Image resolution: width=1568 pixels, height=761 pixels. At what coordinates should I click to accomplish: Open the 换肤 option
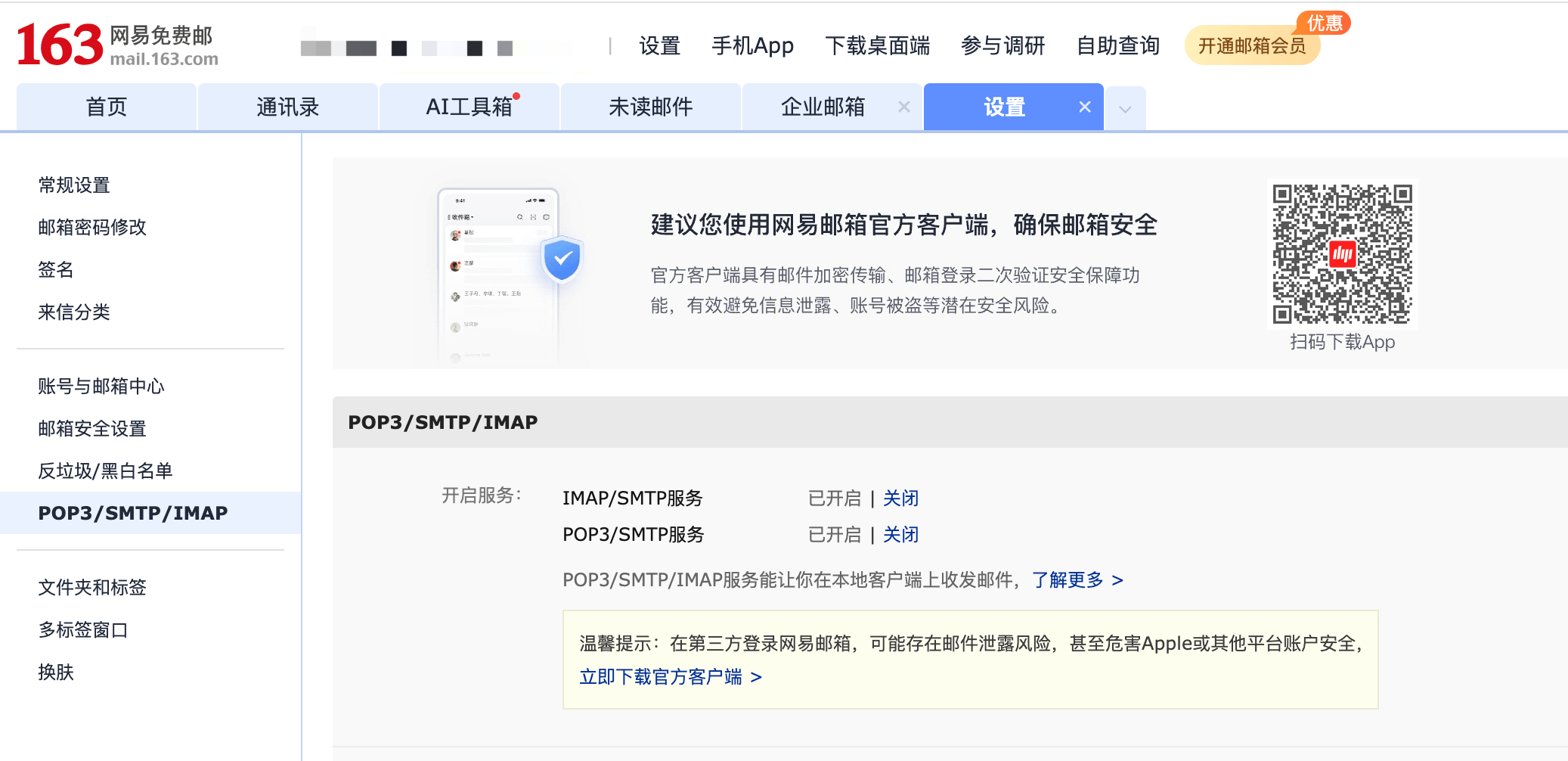(x=56, y=672)
